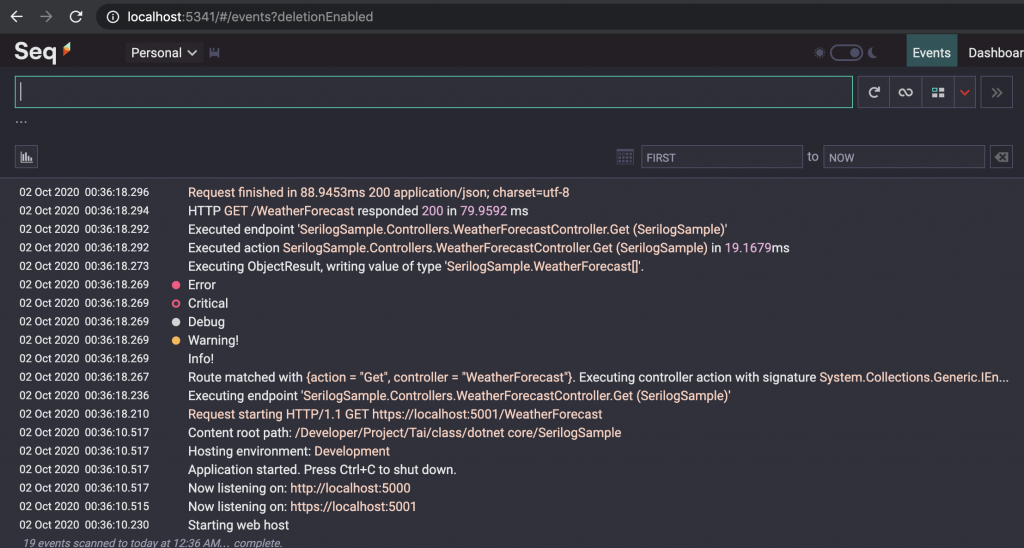Click the refresh query button
The width and height of the screenshot is (1024, 548).
click(x=874, y=92)
